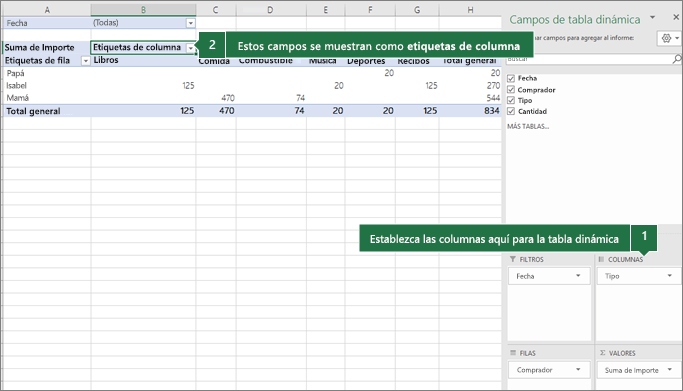Expand the Comprador item in the Filas area

pos(578,370)
